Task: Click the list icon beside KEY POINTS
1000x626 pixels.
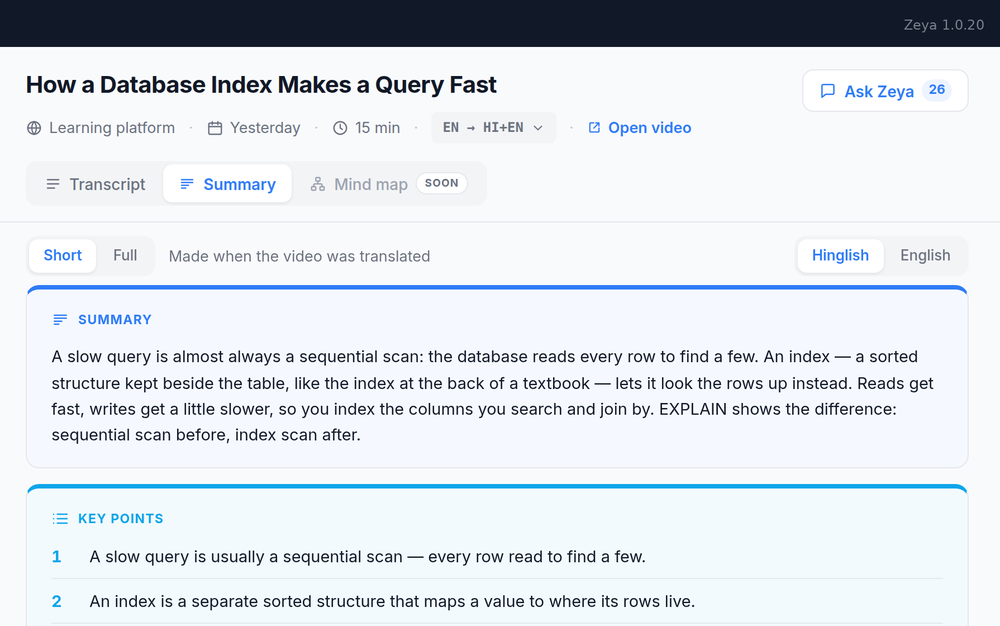Action: pos(60,519)
